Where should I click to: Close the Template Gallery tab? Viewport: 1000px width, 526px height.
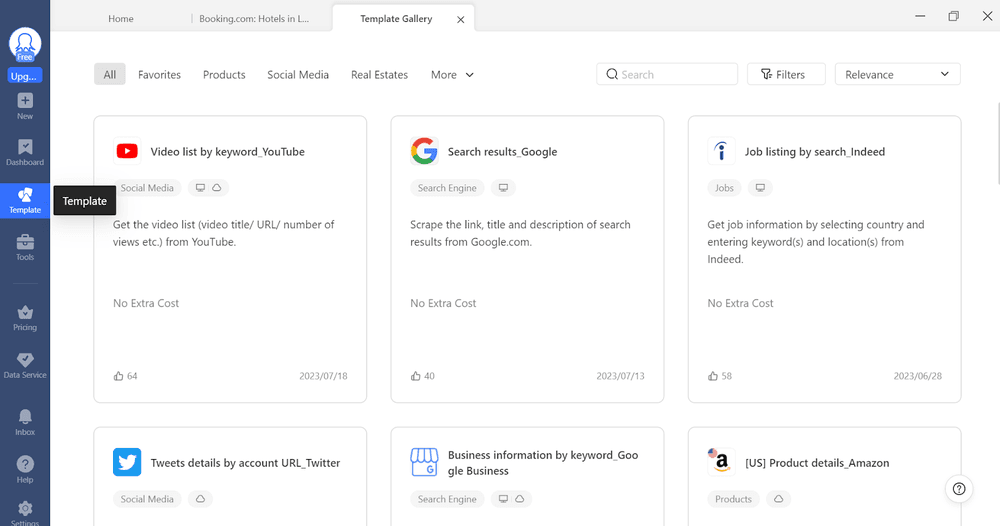tap(460, 20)
